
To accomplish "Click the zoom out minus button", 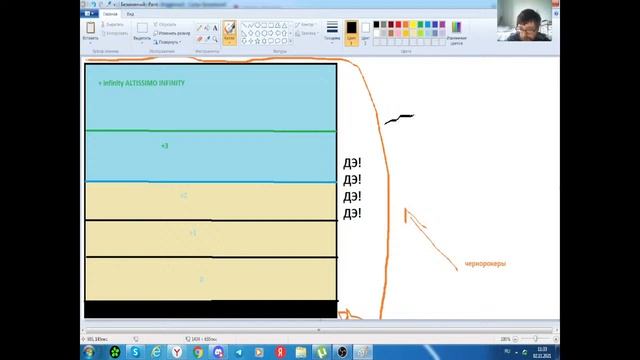I will (x=516, y=339).
